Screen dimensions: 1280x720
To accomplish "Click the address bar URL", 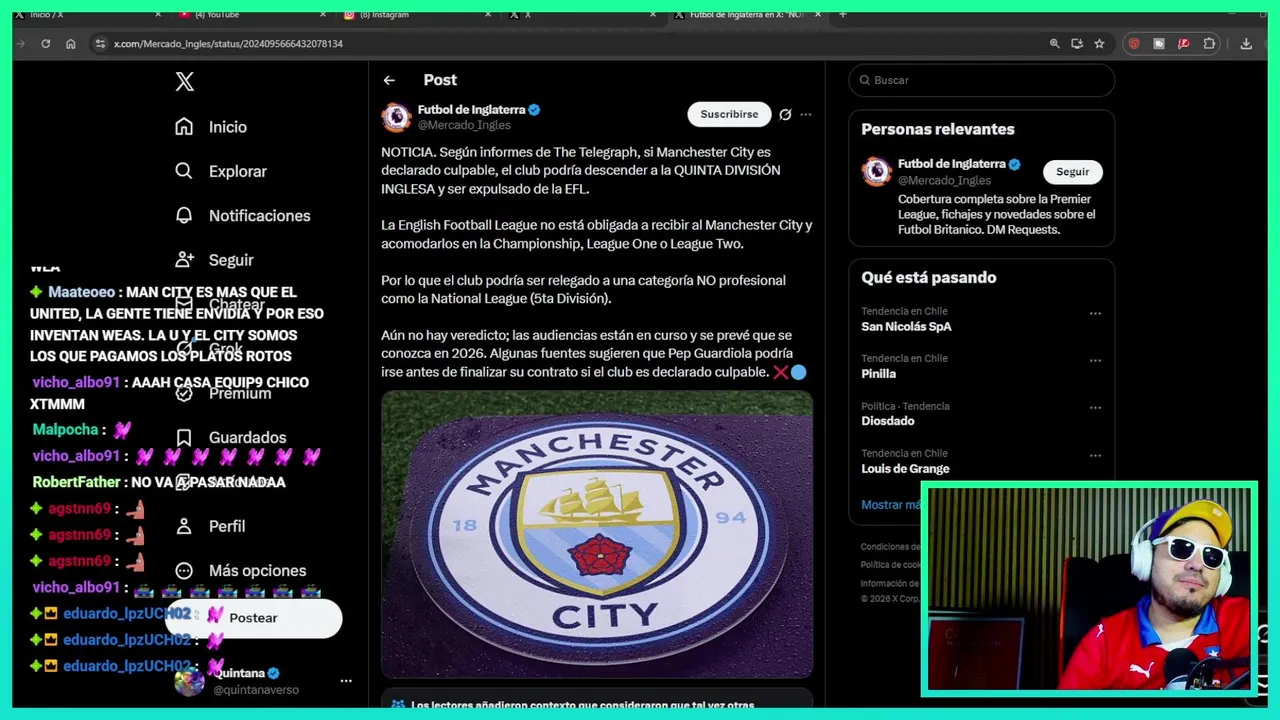I will 228,44.
